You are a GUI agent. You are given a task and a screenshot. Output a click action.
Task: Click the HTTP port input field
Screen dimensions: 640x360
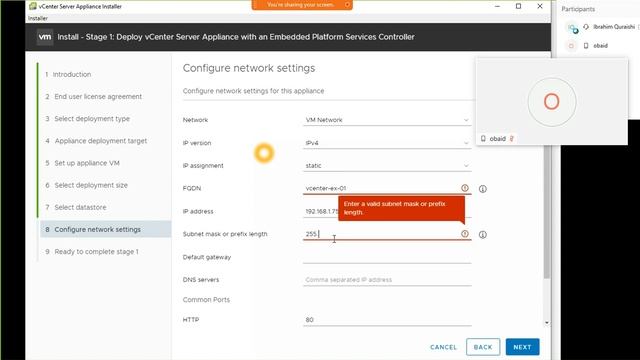387,320
